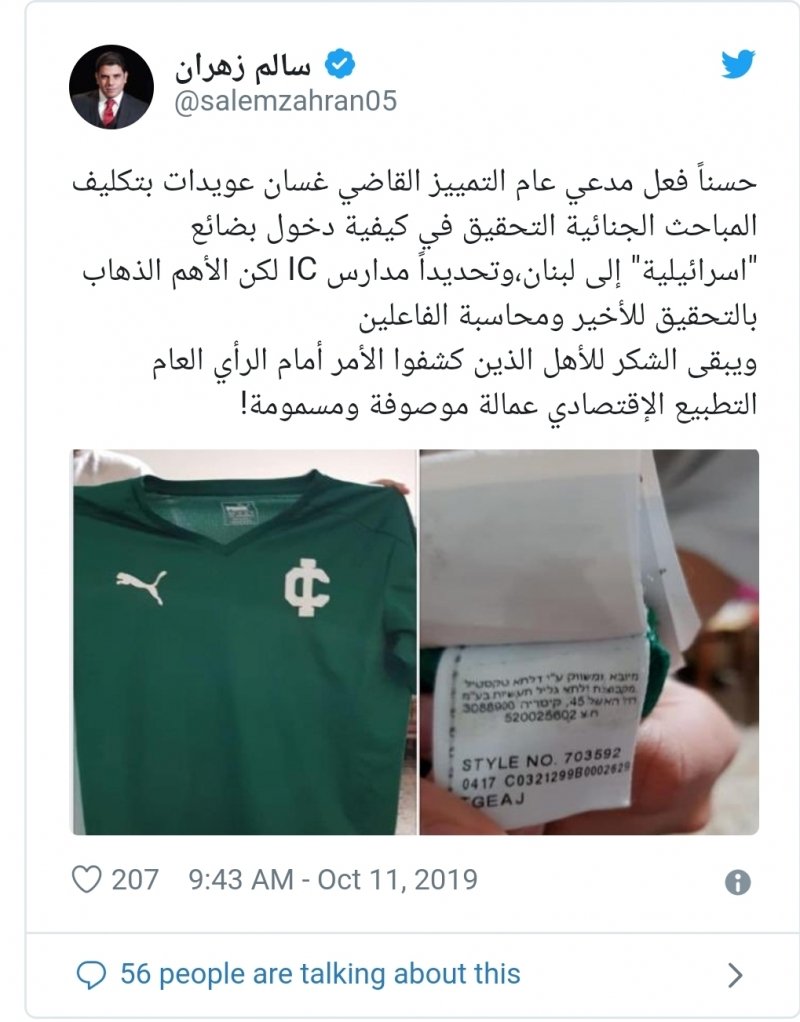Click the STYLE NO. 703592 label text
Screen dimensions: 800x1022
(x=541, y=759)
